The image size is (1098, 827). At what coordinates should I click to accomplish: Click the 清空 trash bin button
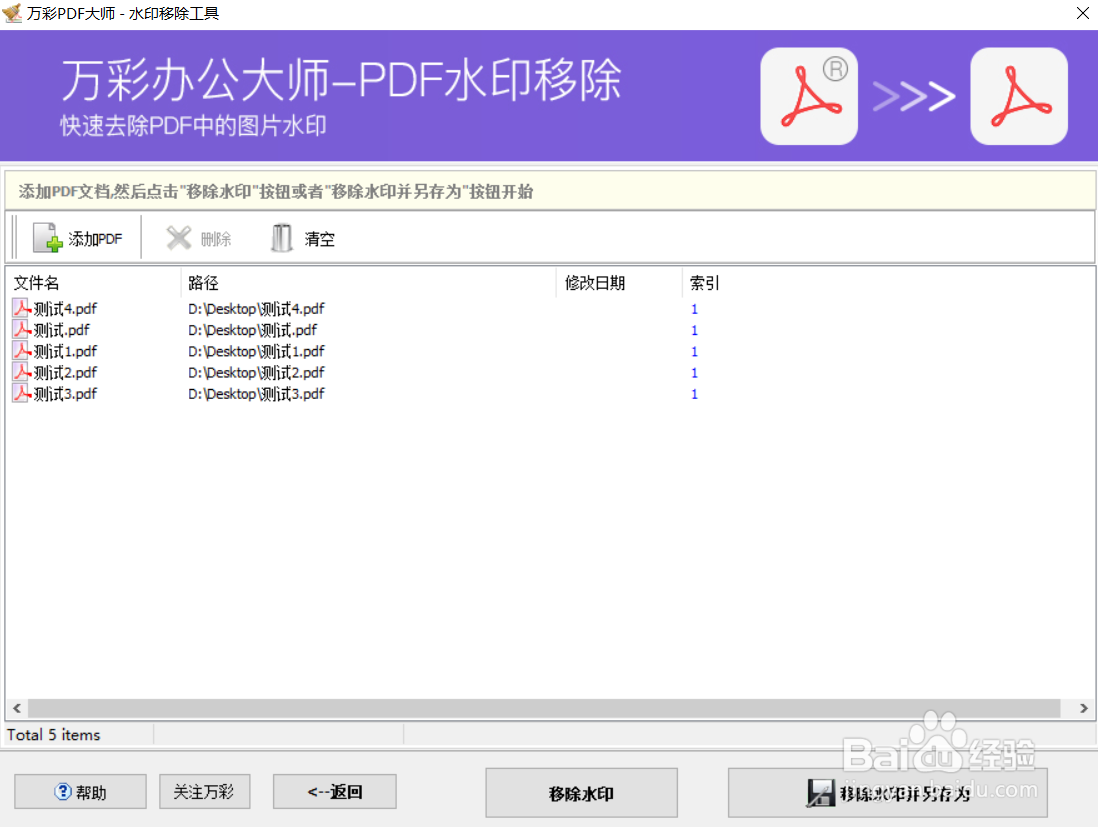pyautogui.click(x=303, y=239)
